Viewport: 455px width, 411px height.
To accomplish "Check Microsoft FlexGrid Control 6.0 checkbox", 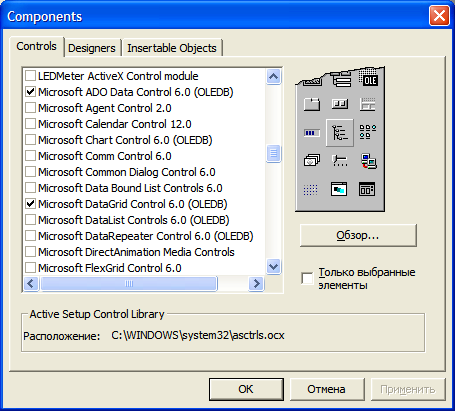I will 31,268.
